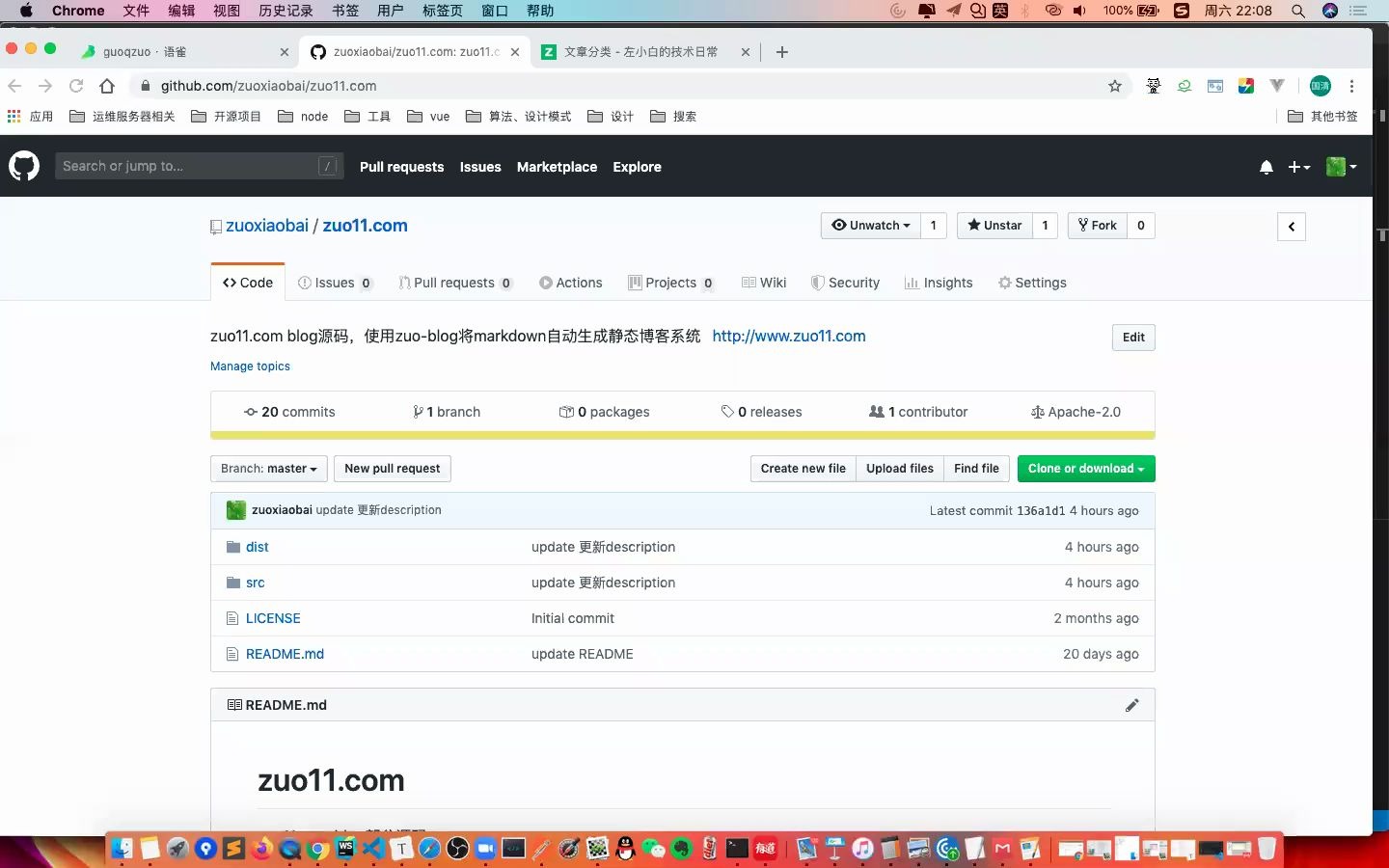The width and height of the screenshot is (1389, 868).
Task: Open repository Pull requests tab
Action: tap(455, 283)
